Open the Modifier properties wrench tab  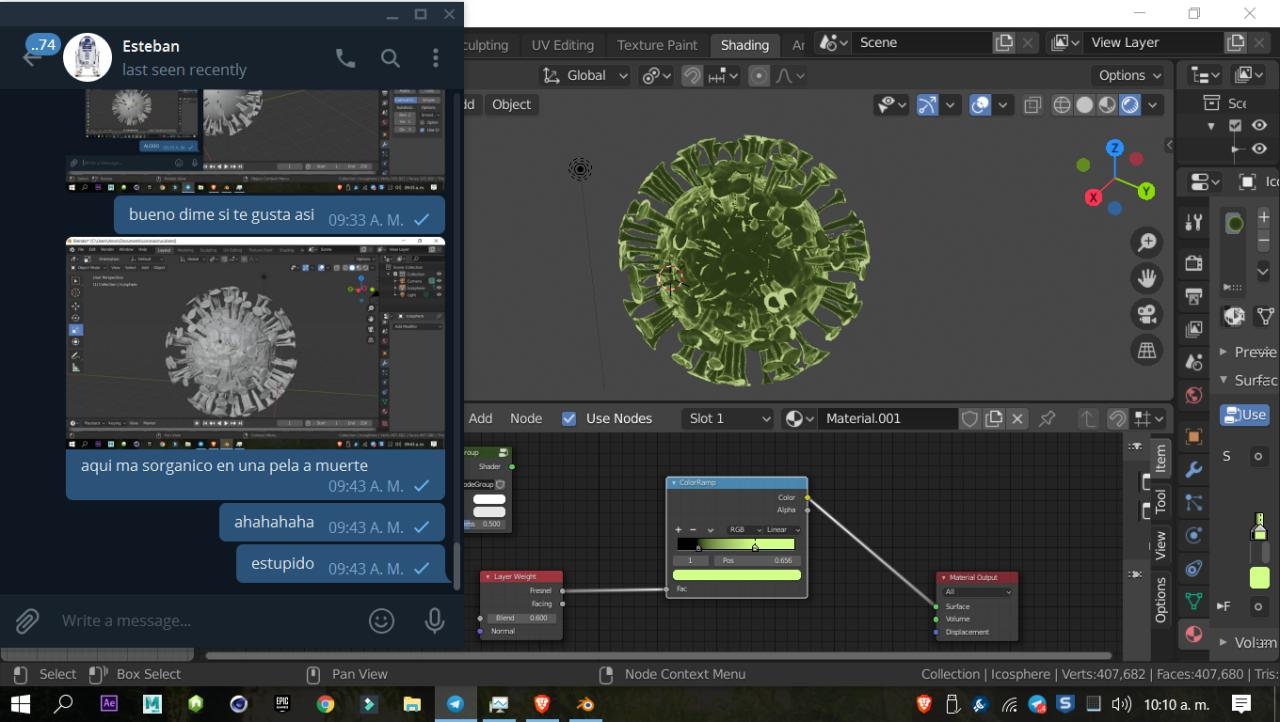coord(1193,469)
